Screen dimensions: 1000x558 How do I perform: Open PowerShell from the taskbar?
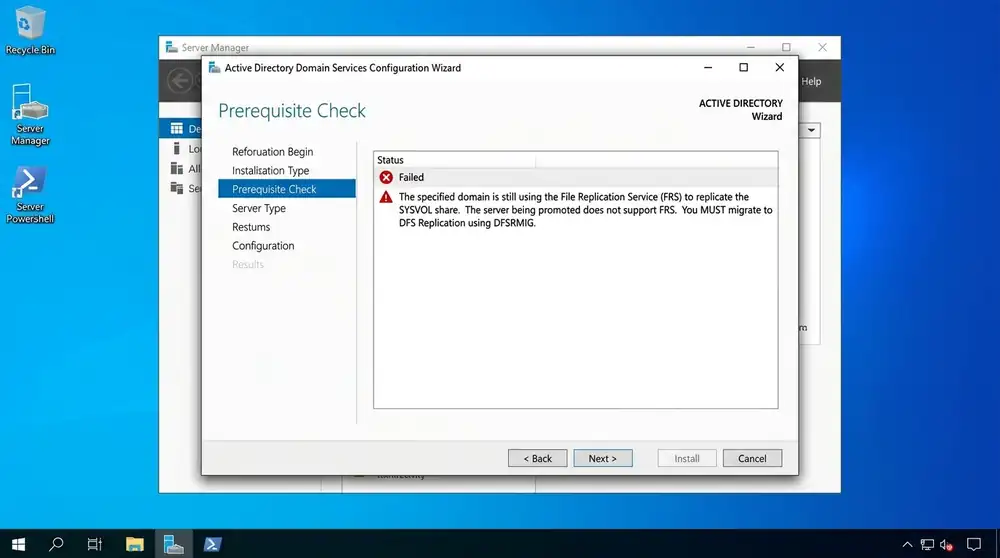tap(212, 544)
